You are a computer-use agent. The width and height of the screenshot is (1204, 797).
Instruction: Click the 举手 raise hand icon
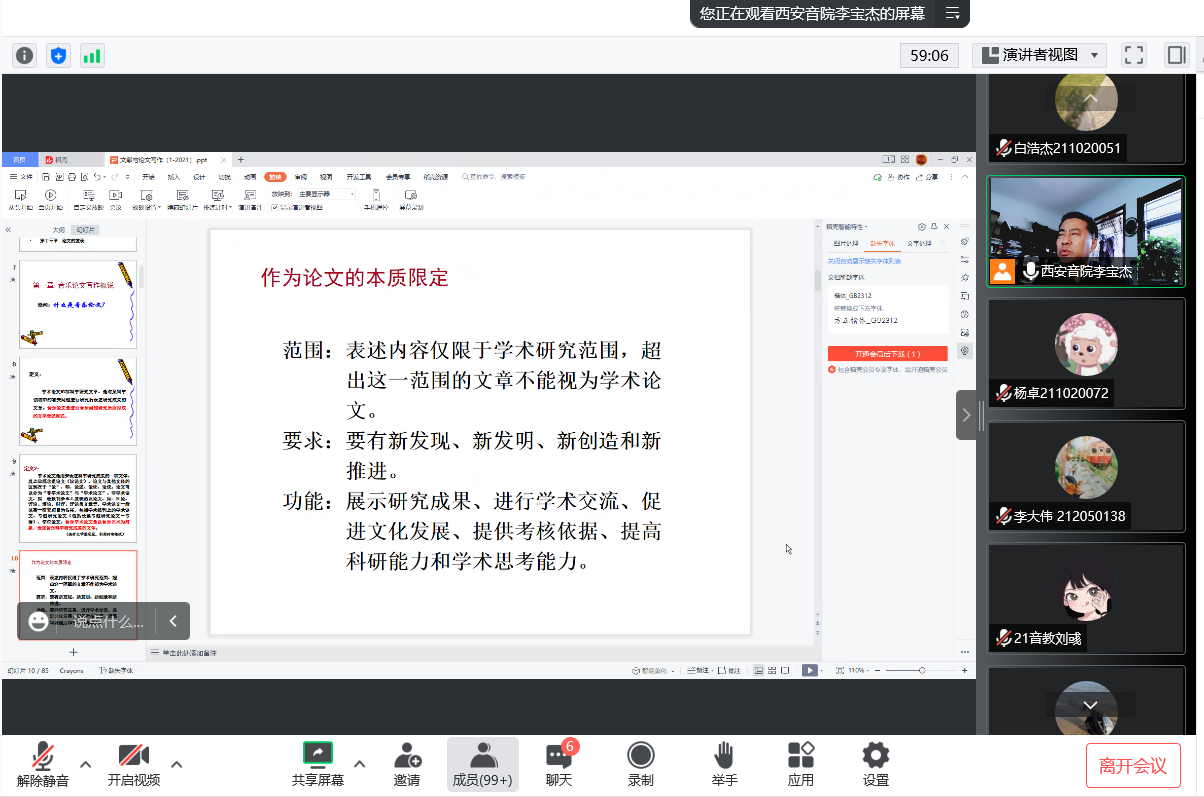click(725, 764)
